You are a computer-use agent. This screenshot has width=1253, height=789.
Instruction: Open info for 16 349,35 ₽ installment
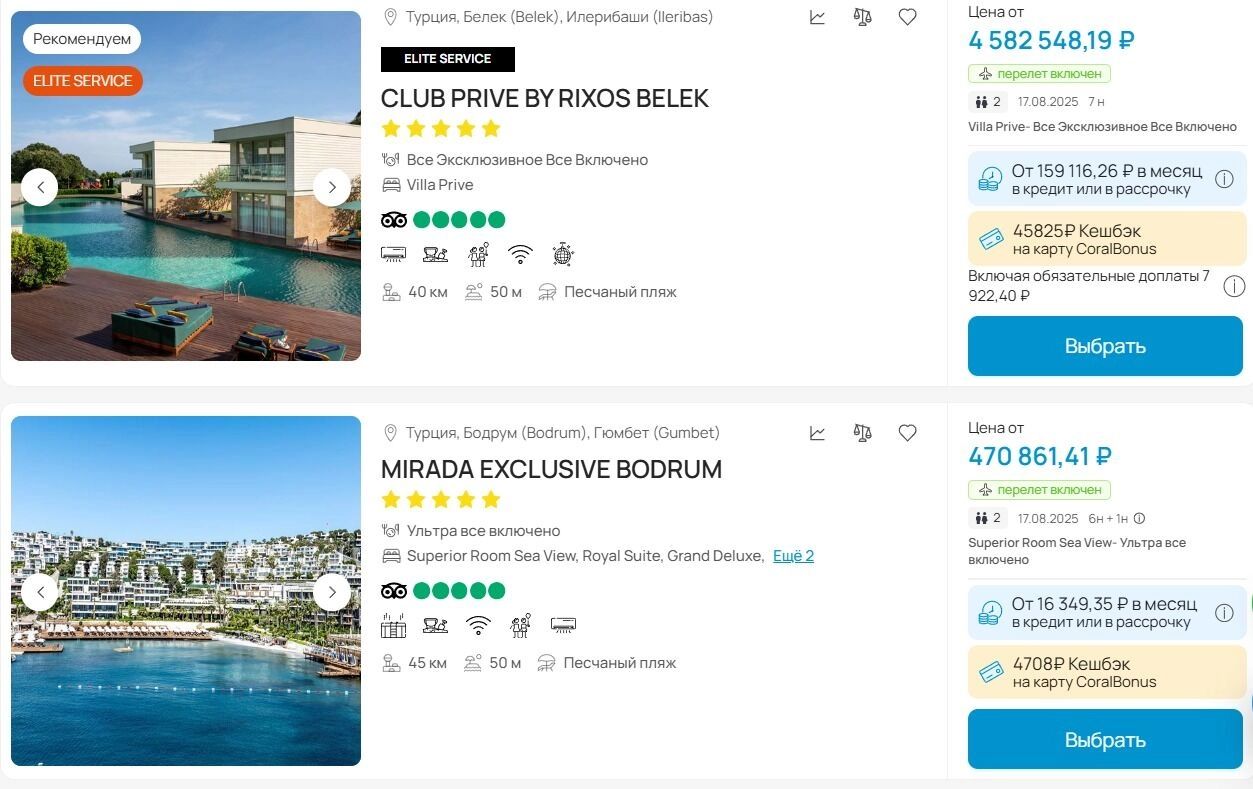pos(1223,613)
